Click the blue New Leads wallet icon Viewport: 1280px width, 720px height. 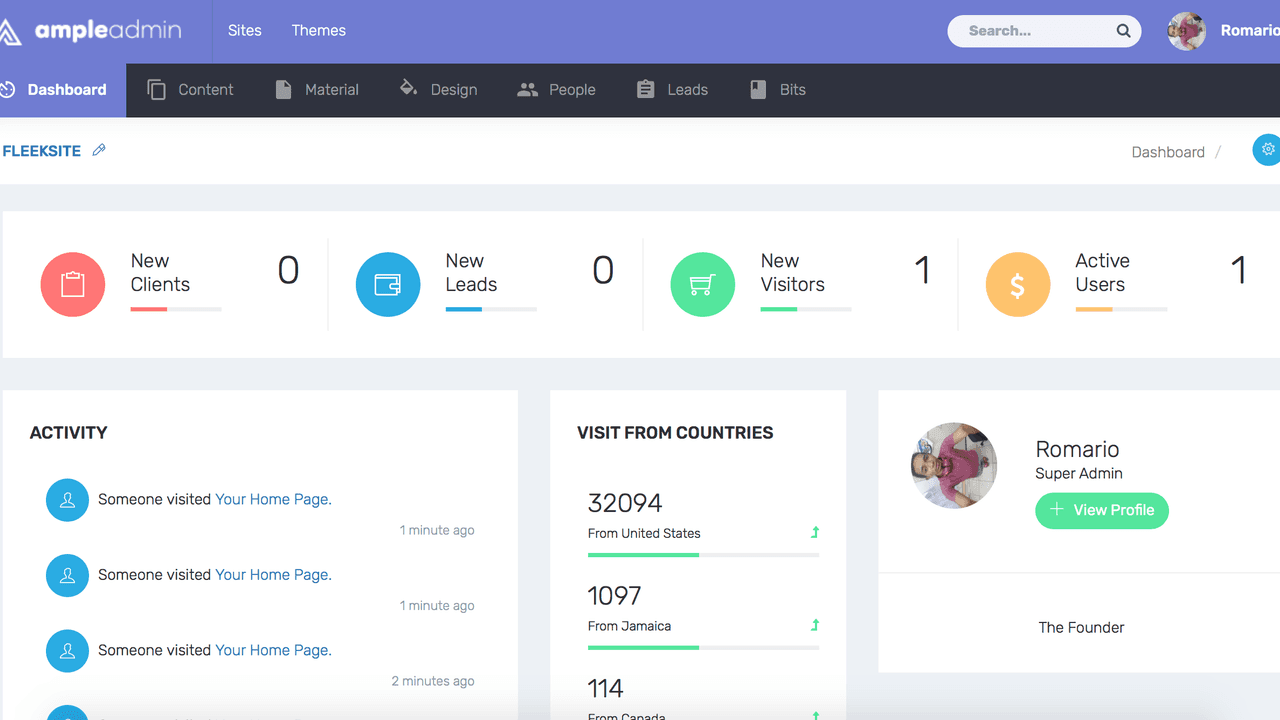click(x=388, y=285)
